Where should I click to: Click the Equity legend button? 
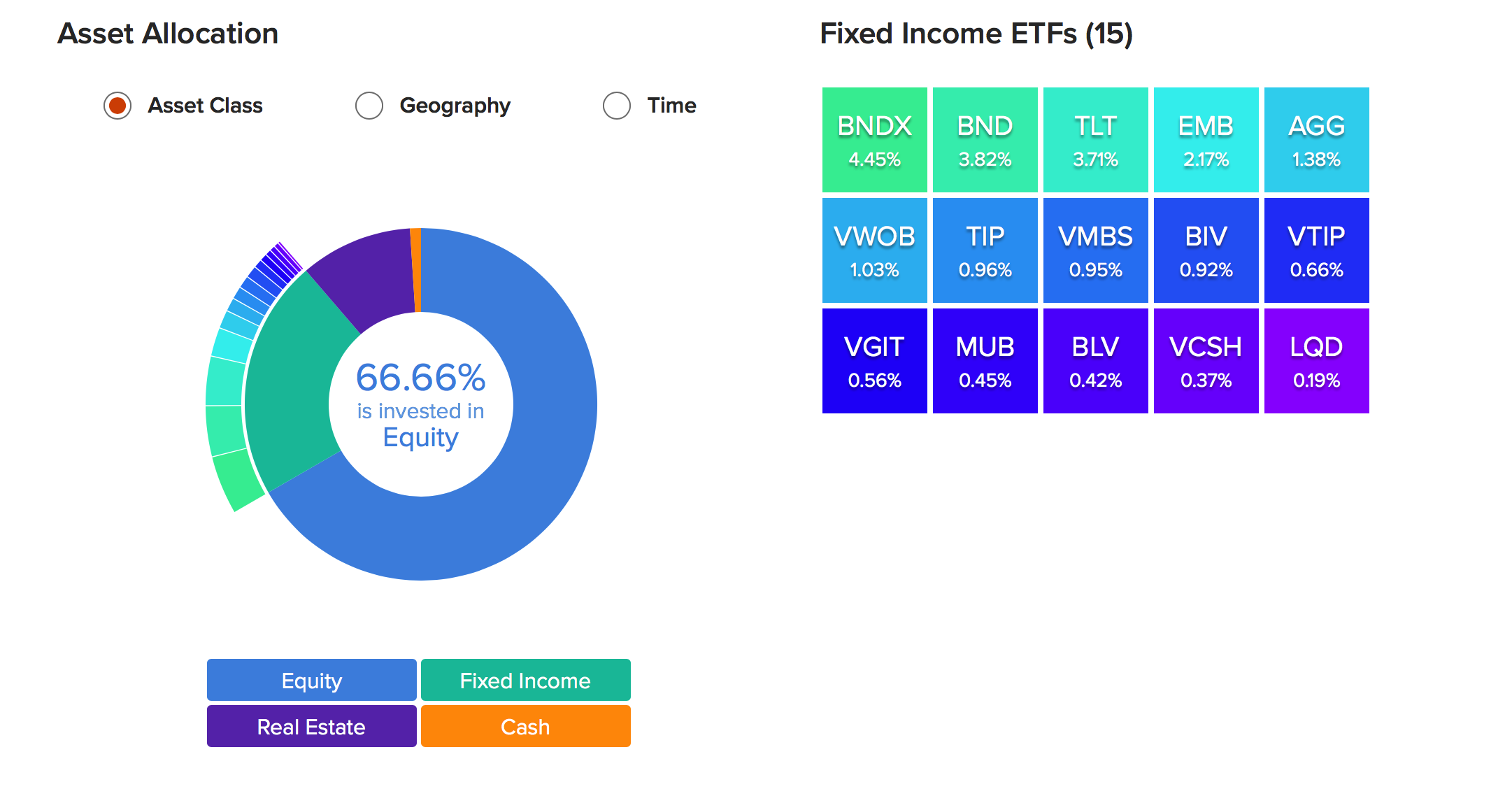[x=311, y=680]
